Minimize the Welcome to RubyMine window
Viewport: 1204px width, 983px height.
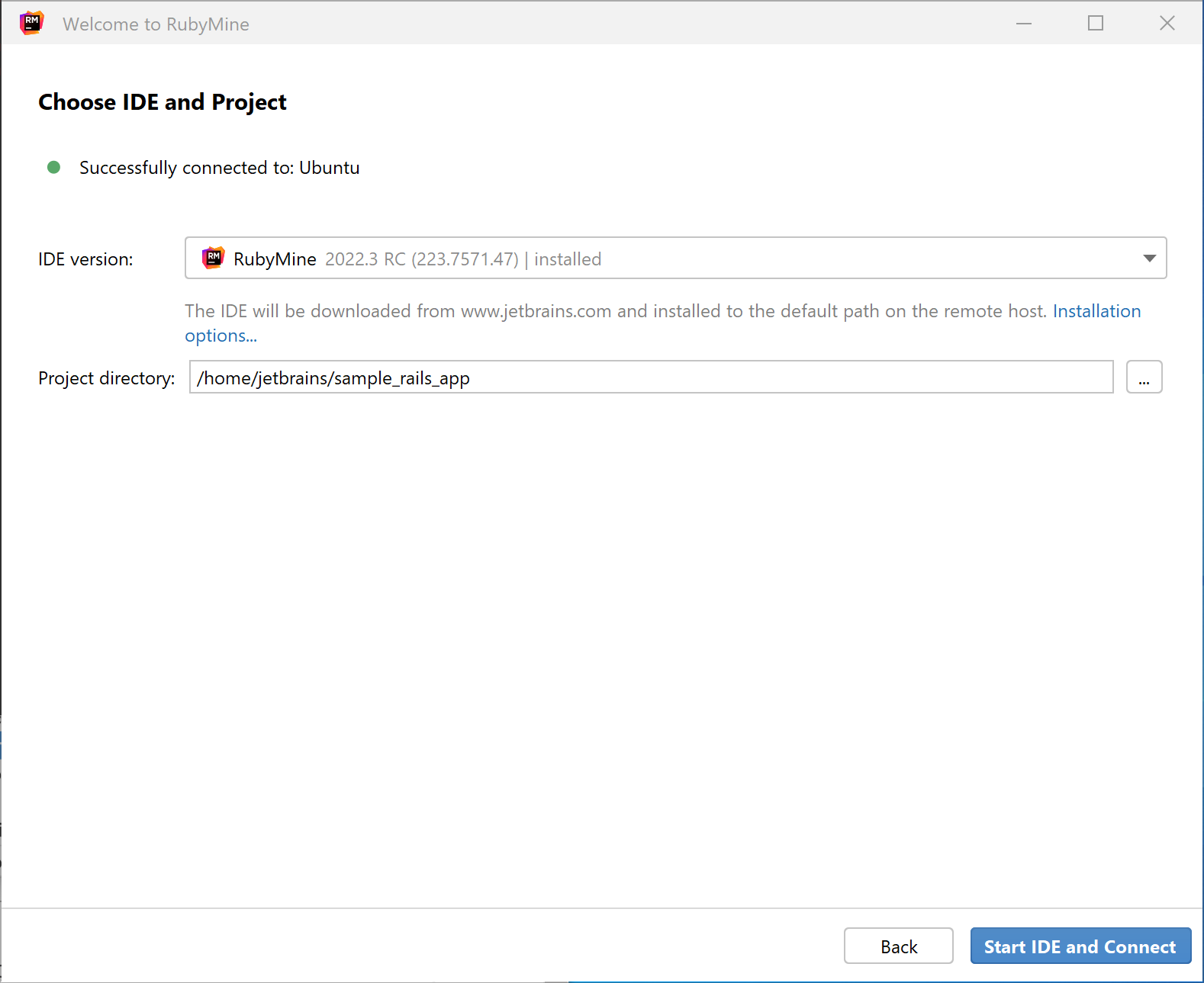(1024, 24)
